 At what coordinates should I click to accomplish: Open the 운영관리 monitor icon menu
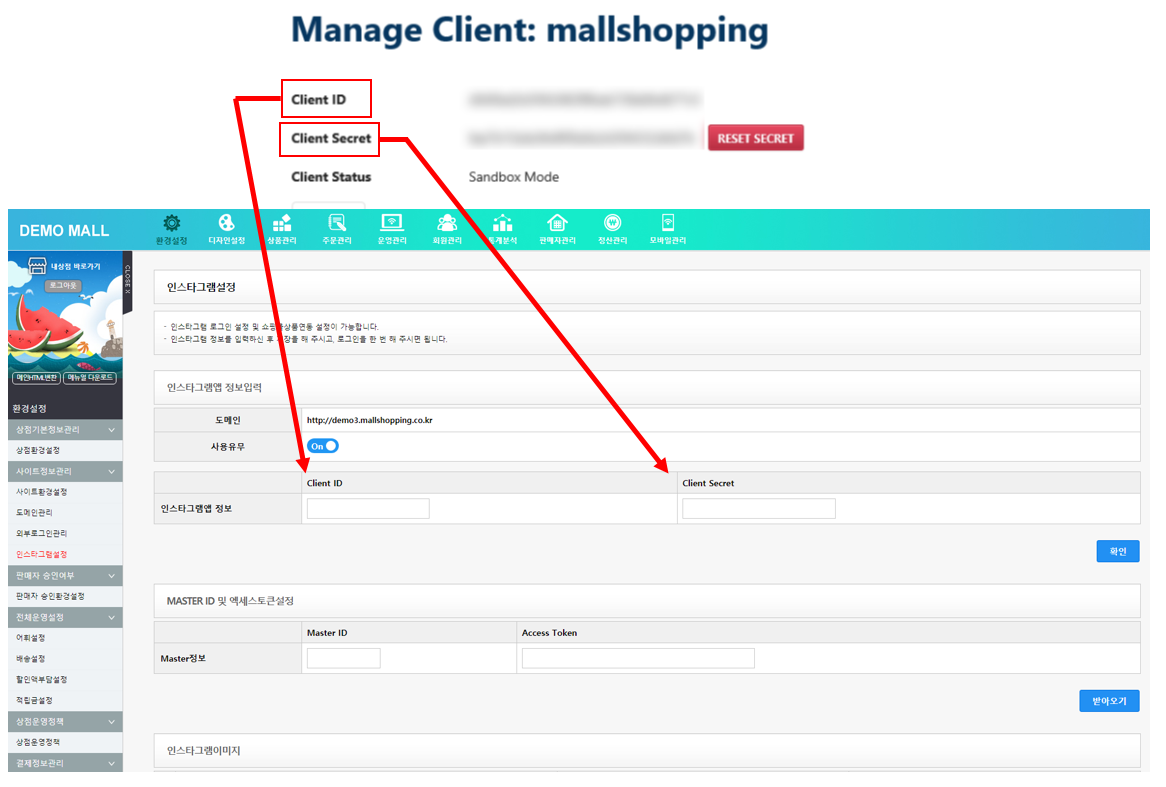click(x=392, y=229)
